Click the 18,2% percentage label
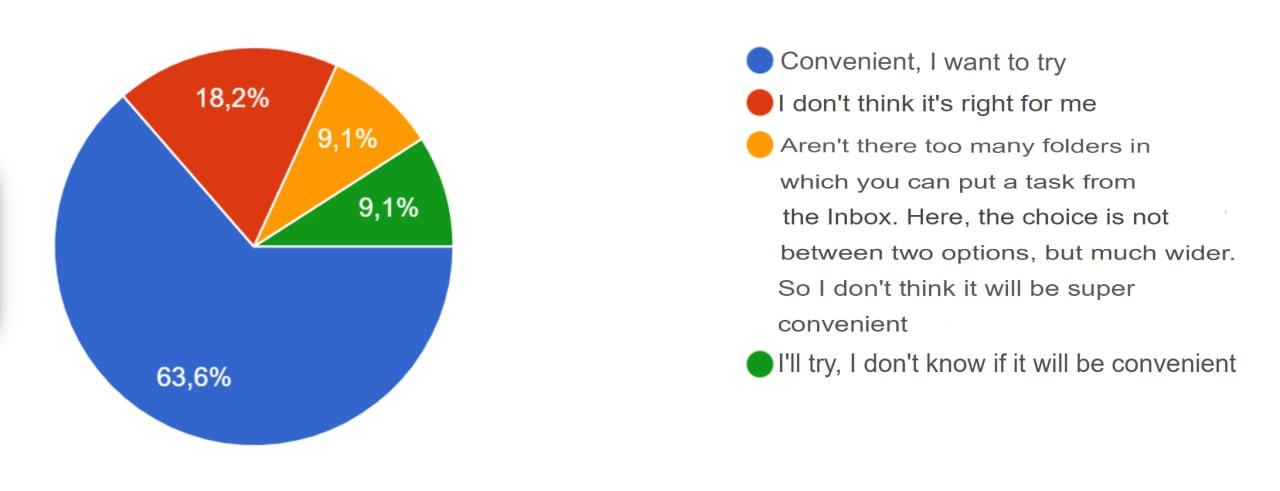Viewport: 1280px width, 491px height. pos(232,100)
